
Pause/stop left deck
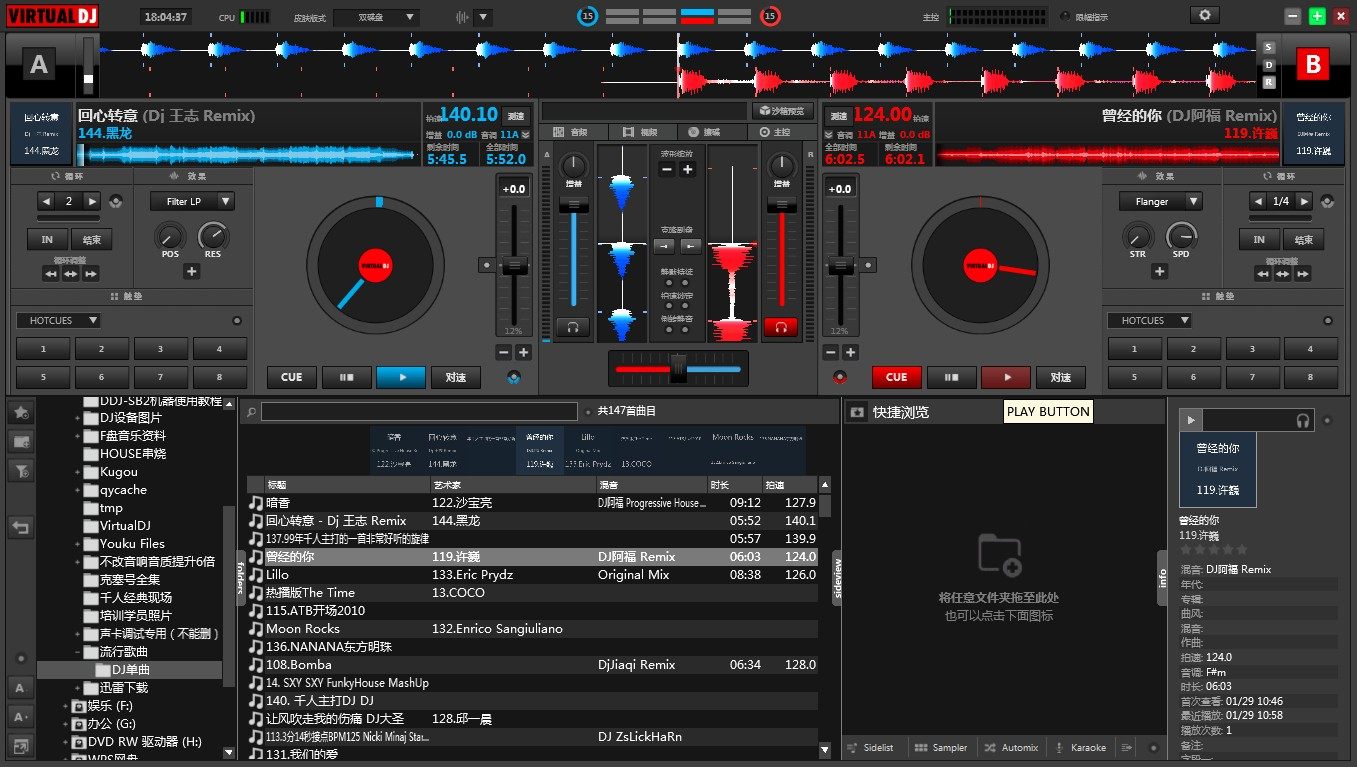(x=346, y=377)
